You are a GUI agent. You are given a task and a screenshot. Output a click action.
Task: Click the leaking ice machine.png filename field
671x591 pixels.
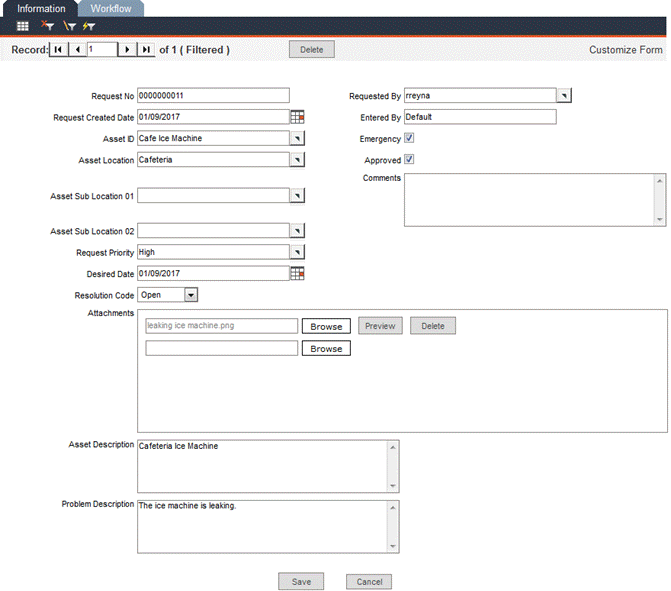click(221, 326)
